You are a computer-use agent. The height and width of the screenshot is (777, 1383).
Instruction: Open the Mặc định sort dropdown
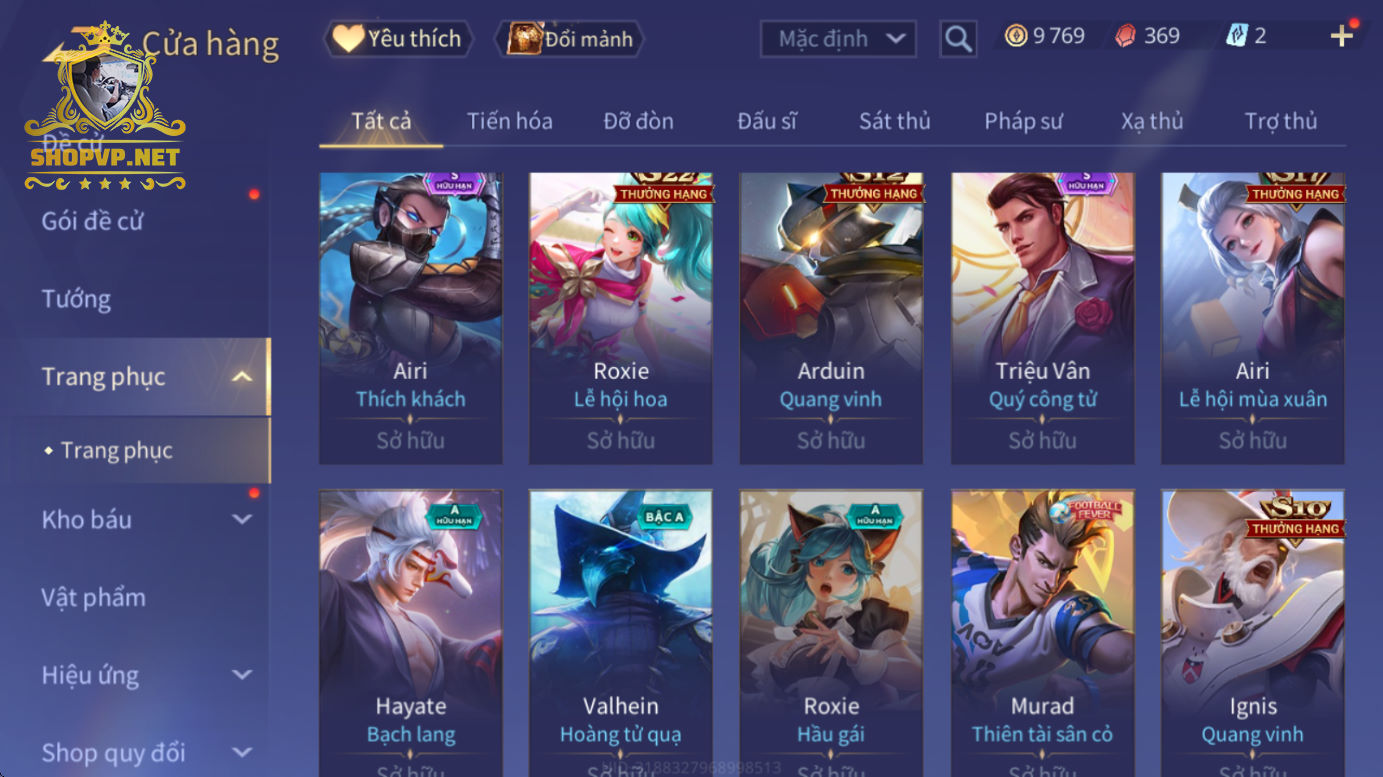[840, 39]
